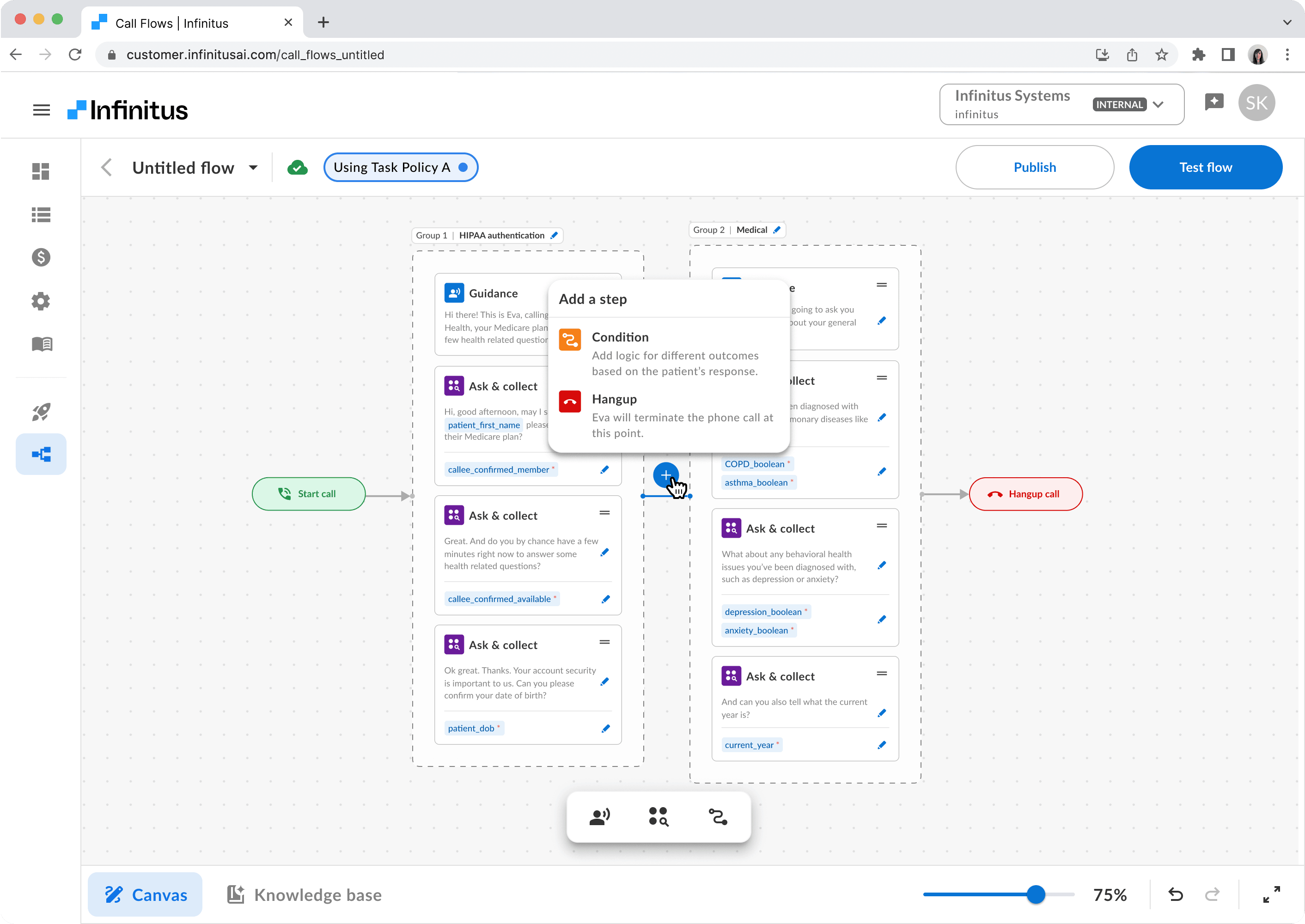
Task: Click the patient_first_name variable chip
Action: pyautogui.click(x=484, y=425)
